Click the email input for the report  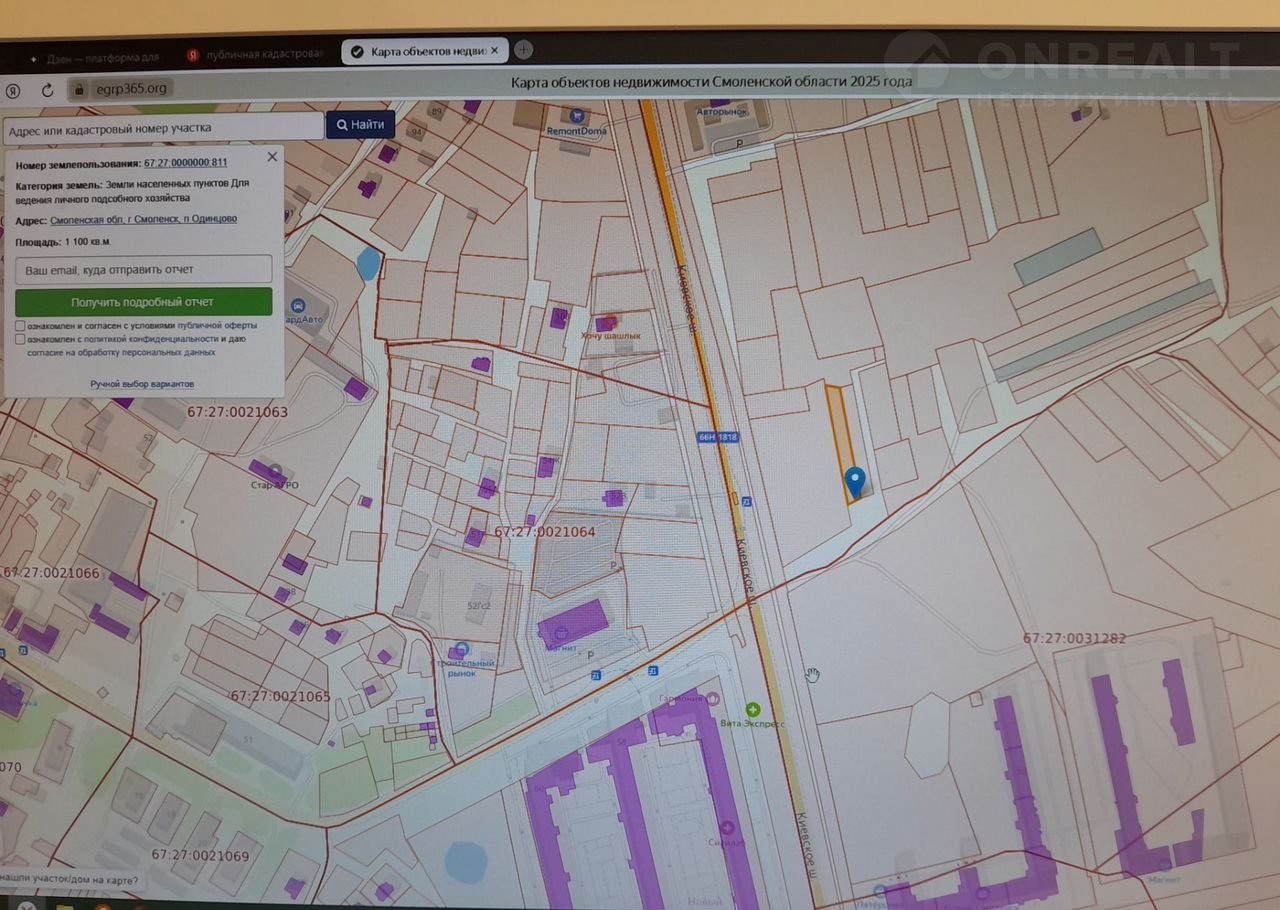point(143,270)
